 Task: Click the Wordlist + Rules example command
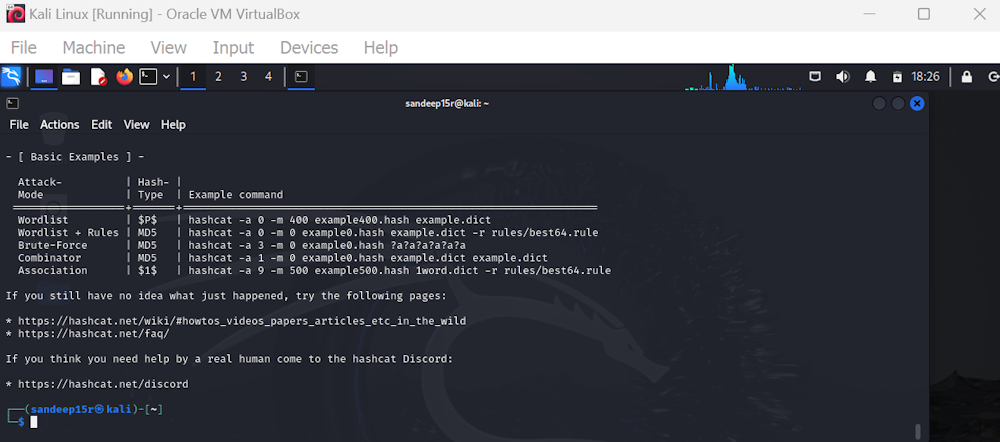click(x=393, y=233)
